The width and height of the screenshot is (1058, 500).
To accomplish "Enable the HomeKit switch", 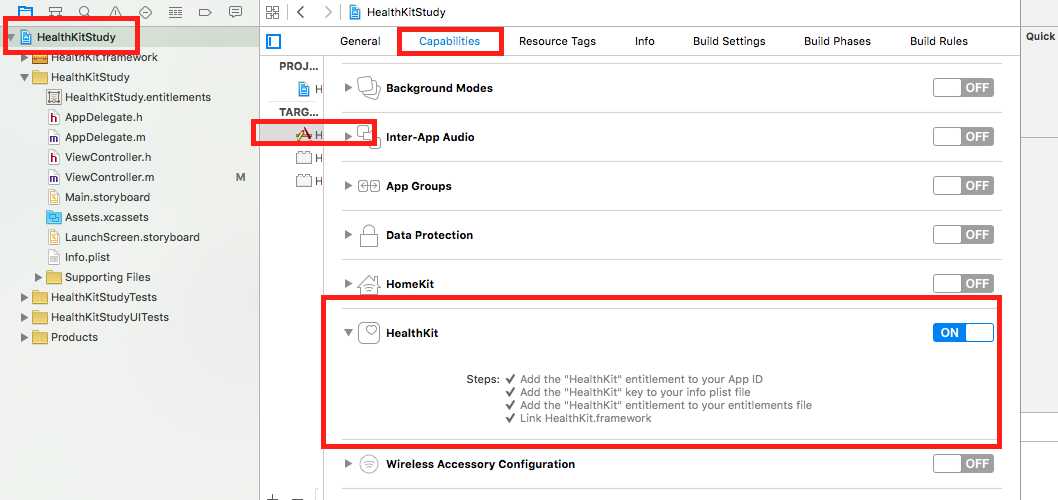I will (963, 283).
